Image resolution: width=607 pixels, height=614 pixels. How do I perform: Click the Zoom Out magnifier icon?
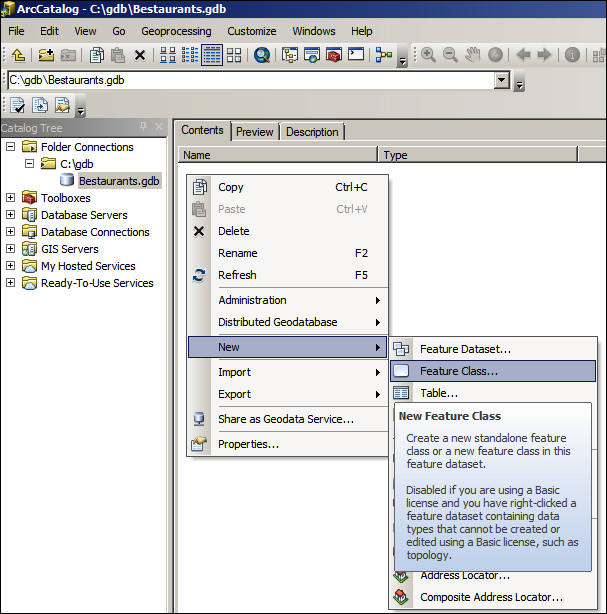click(x=450, y=55)
